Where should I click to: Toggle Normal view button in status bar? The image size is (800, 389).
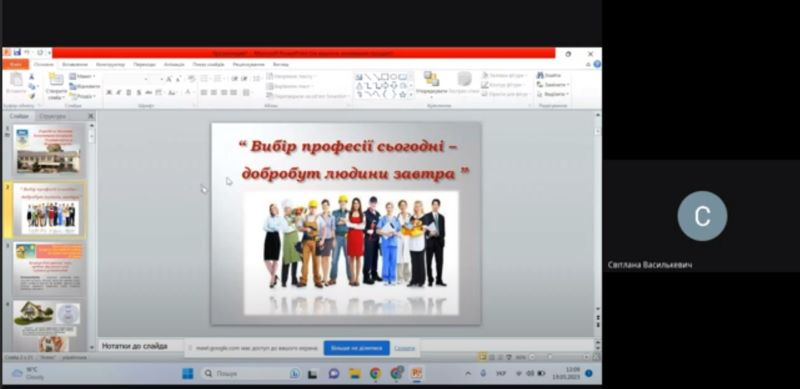pos(482,357)
